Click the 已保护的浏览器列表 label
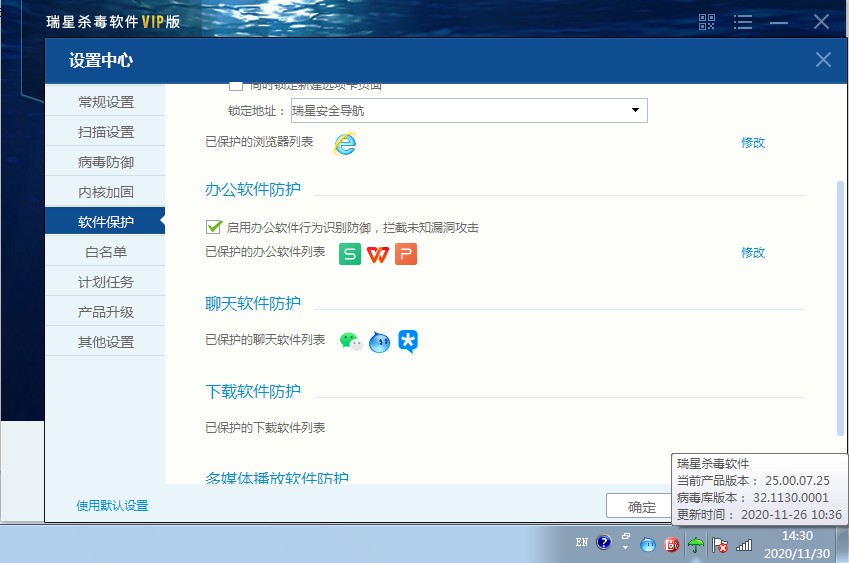Image resolution: width=849 pixels, height=563 pixels. 259,142
